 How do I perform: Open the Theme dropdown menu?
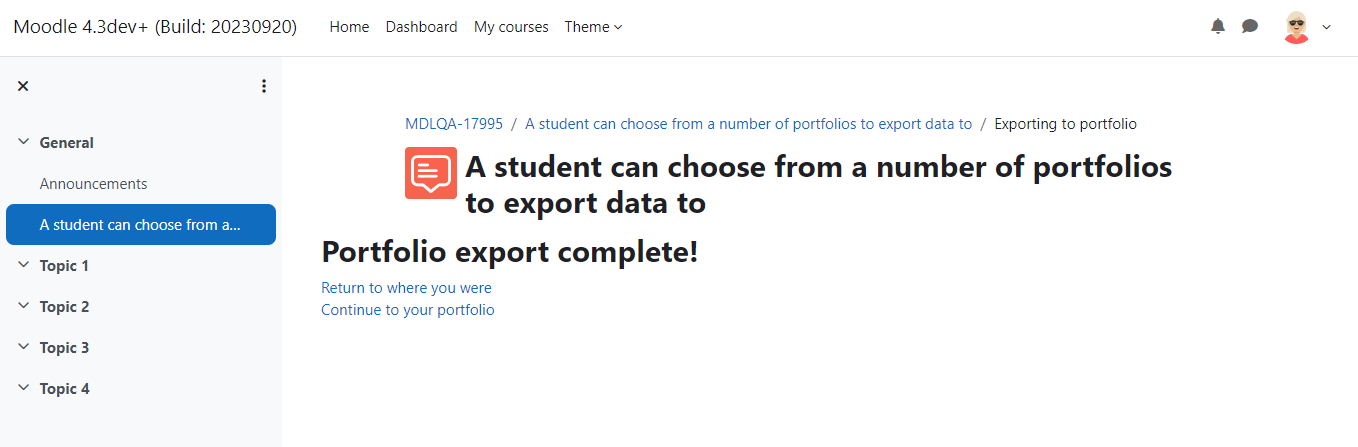594,27
